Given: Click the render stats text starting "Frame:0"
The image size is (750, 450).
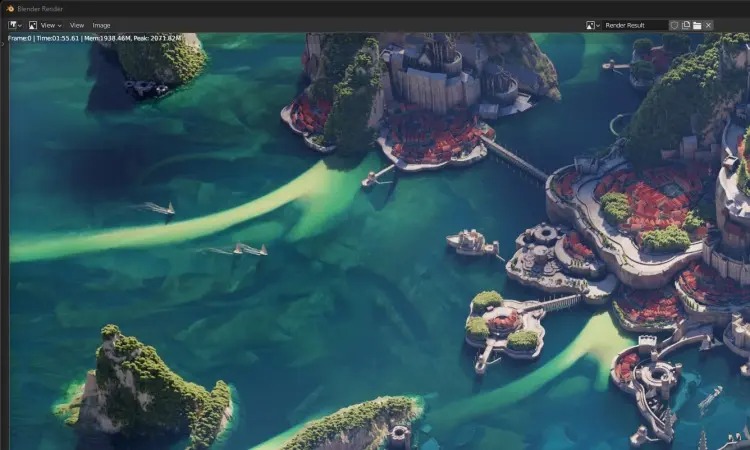Looking at the screenshot, I should (x=94, y=38).
